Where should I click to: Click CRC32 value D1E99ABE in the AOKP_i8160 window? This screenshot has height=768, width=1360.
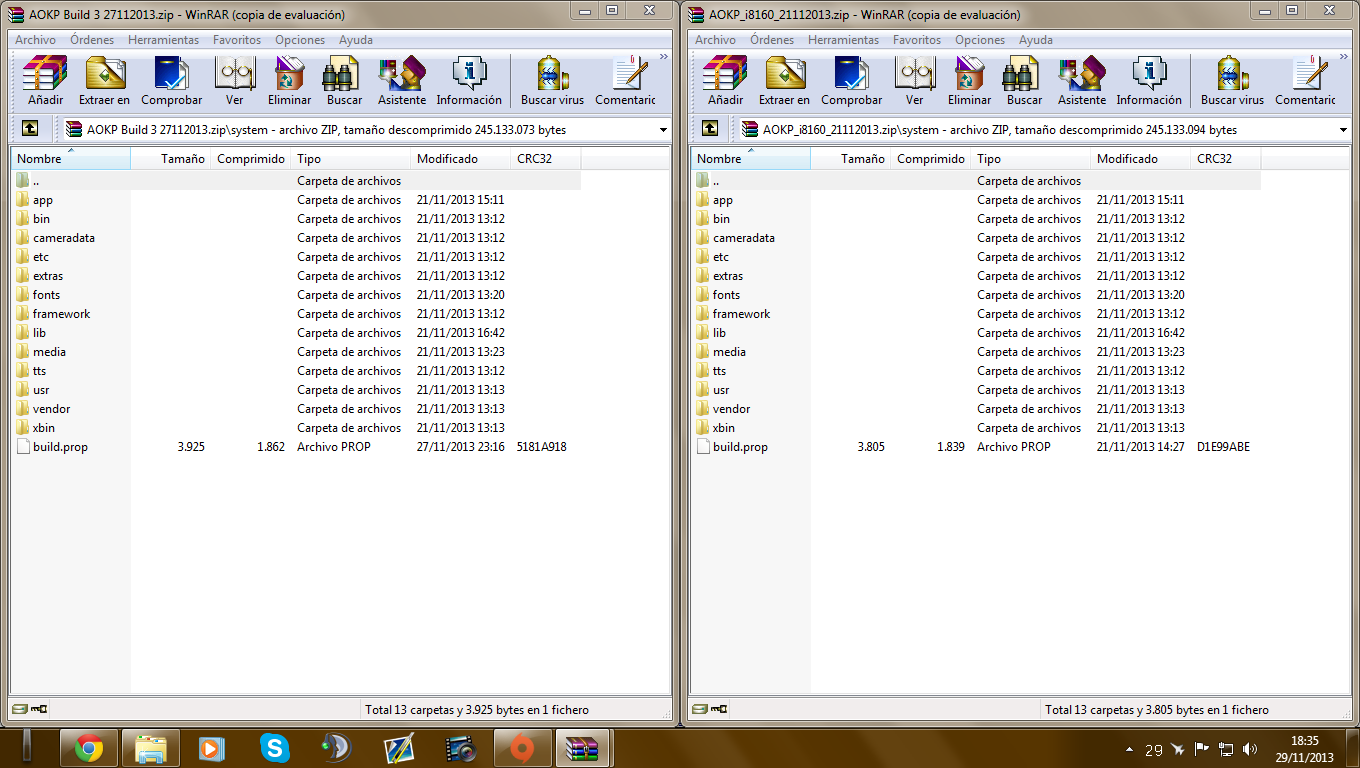pyautogui.click(x=1223, y=447)
